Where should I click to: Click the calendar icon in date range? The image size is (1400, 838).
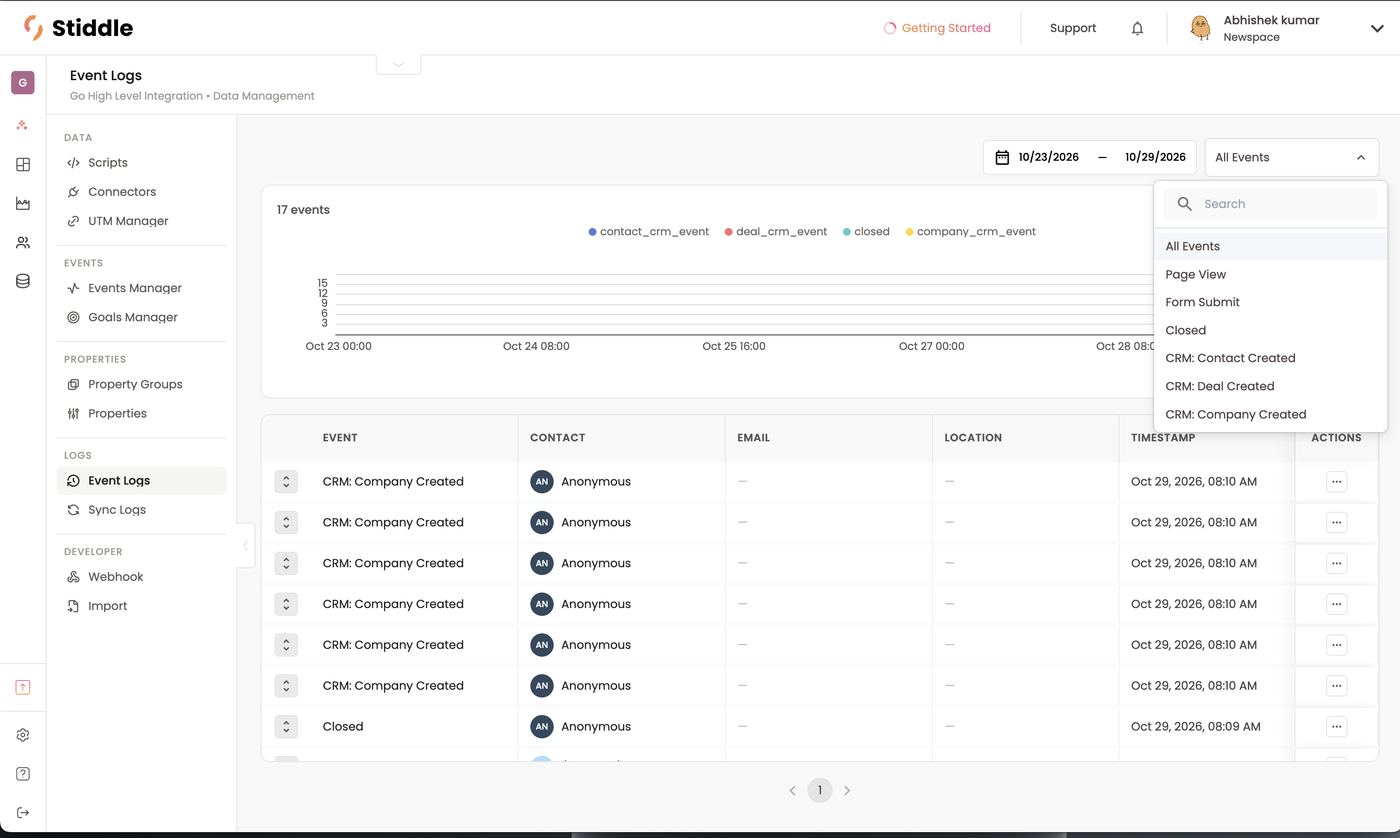pyautogui.click(x=1002, y=157)
